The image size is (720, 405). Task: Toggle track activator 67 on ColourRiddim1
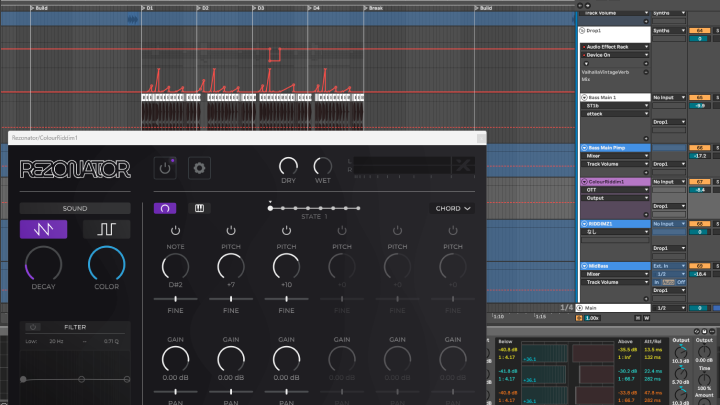tap(699, 182)
